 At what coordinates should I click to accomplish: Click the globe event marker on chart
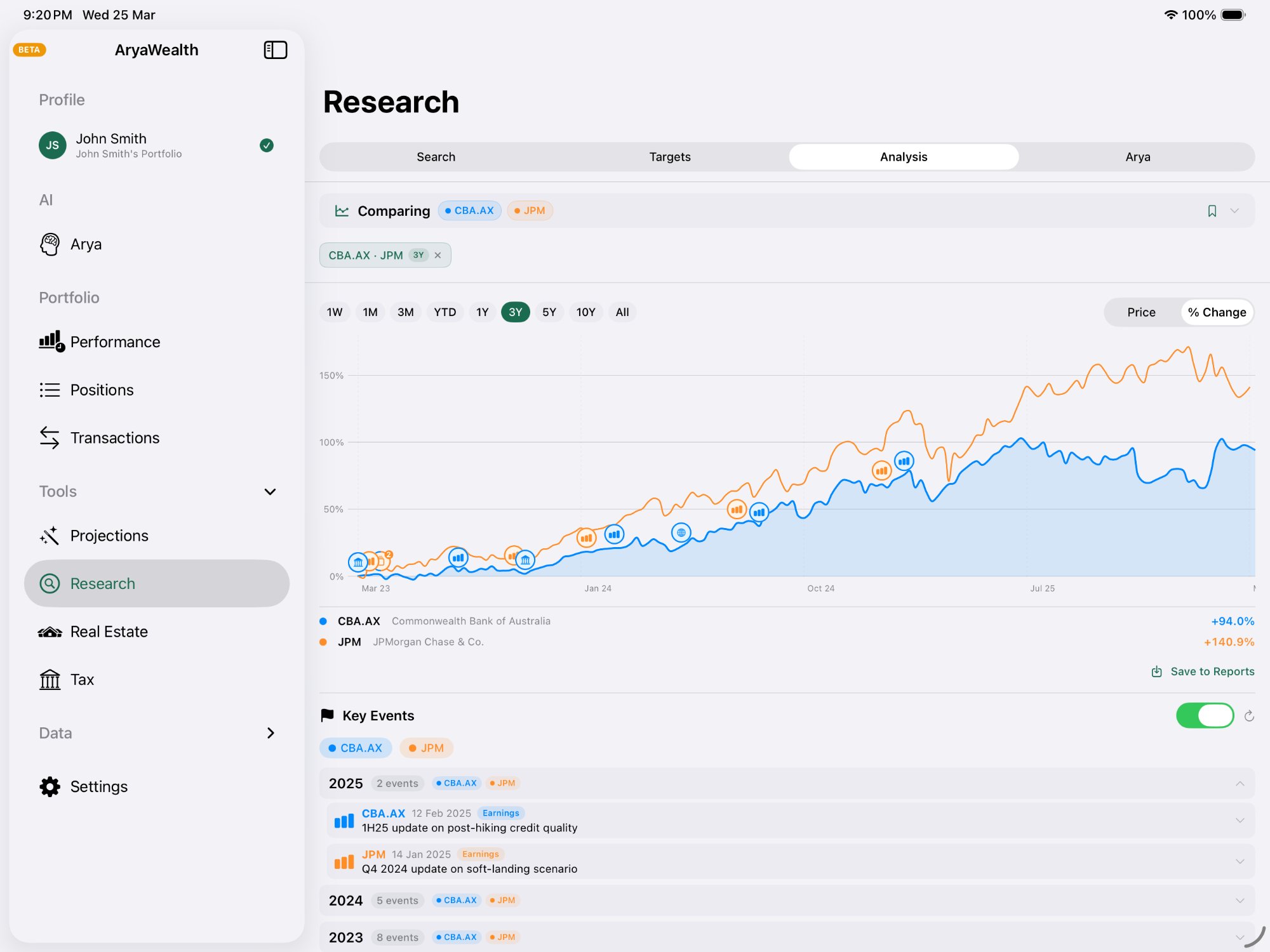point(681,532)
